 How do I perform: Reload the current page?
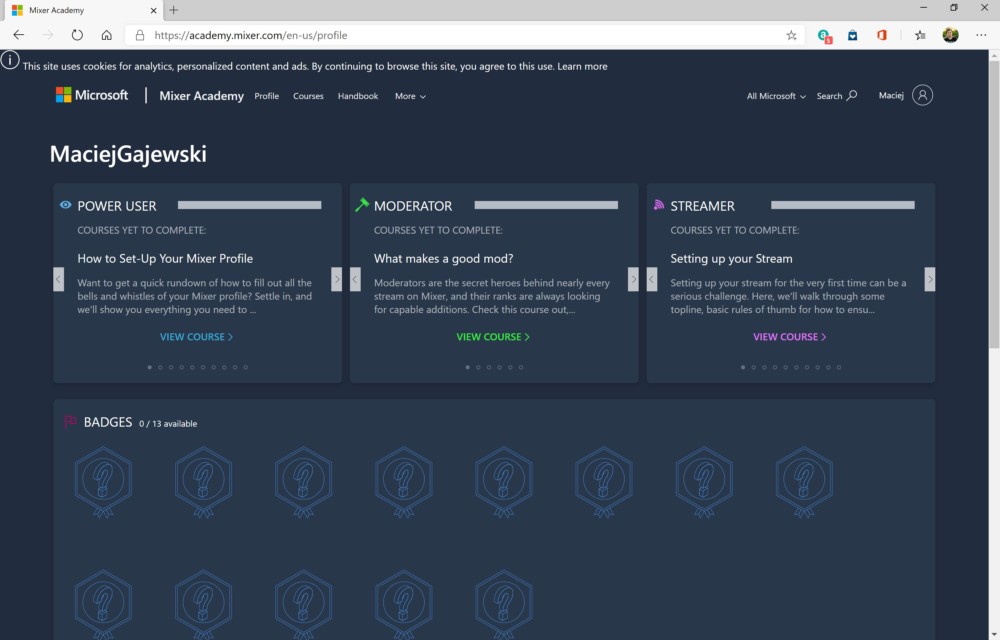click(x=77, y=35)
